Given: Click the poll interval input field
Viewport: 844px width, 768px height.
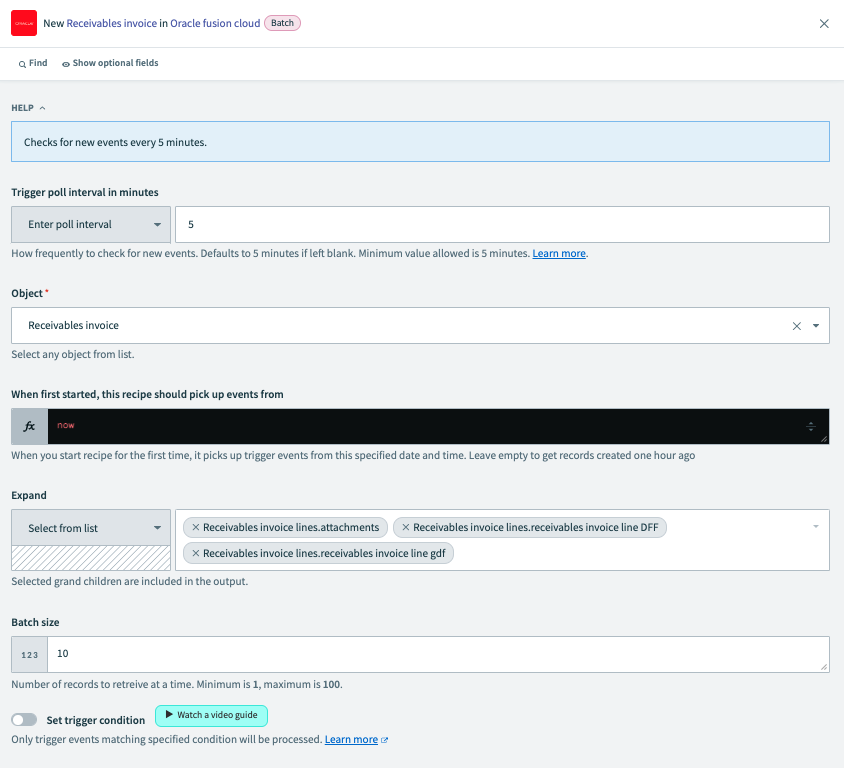Looking at the screenshot, I should point(500,225).
